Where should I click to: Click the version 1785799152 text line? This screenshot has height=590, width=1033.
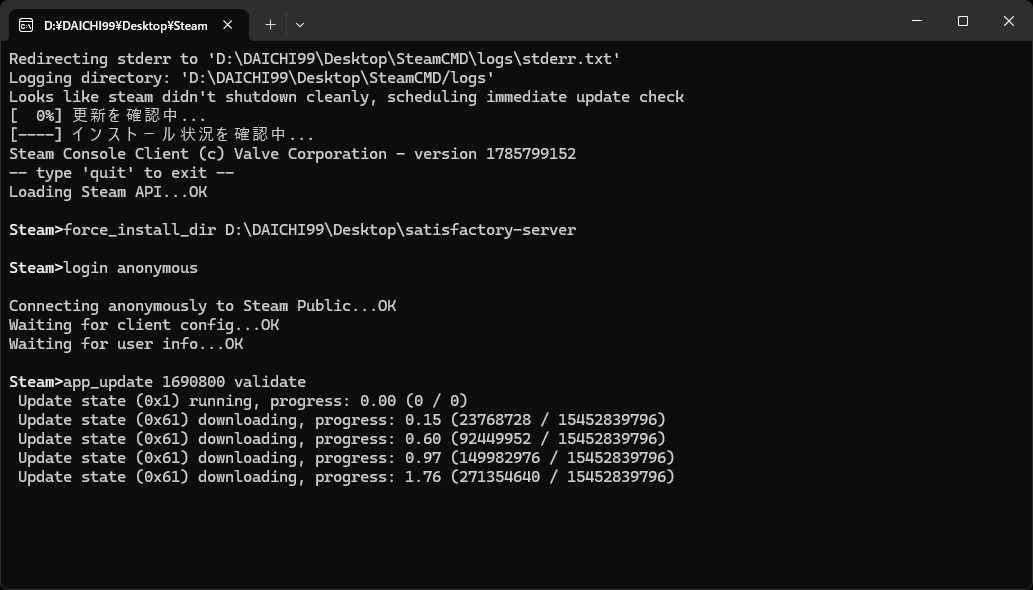click(293, 154)
